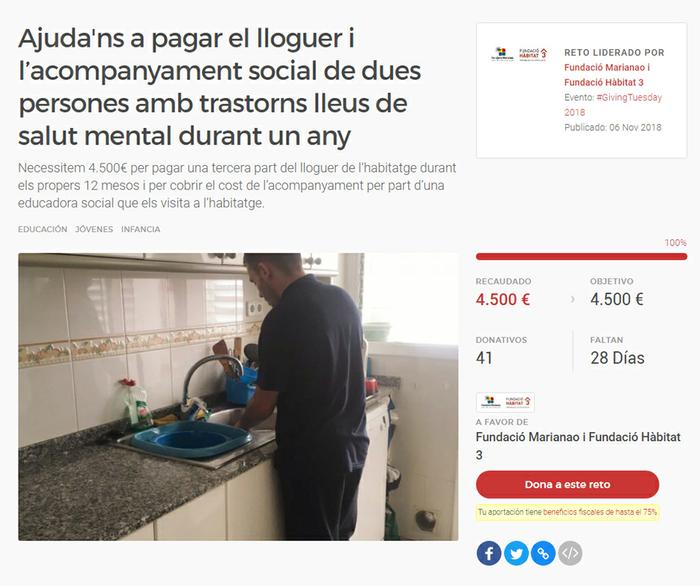Click the 4.500 € recaudado amount

click(x=503, y=299)
